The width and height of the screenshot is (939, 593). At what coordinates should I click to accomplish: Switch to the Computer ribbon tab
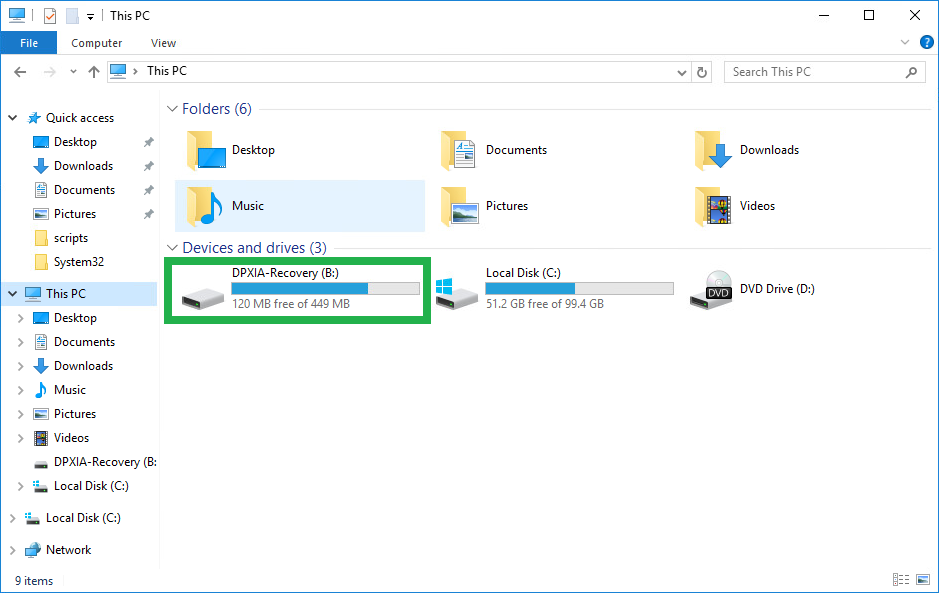click(97, 43)
